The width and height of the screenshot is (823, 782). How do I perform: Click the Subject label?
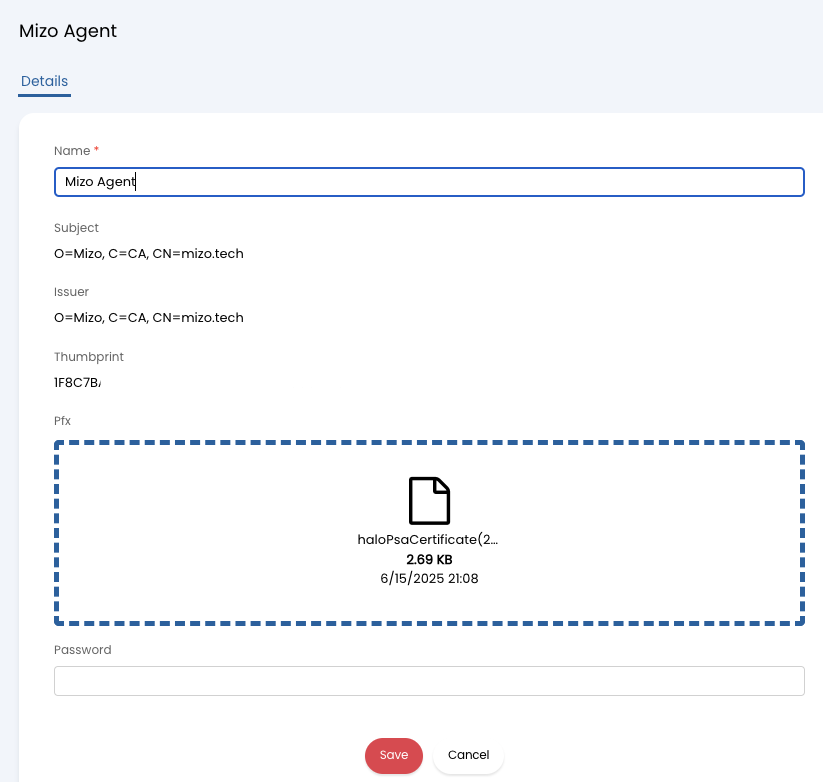76,228
